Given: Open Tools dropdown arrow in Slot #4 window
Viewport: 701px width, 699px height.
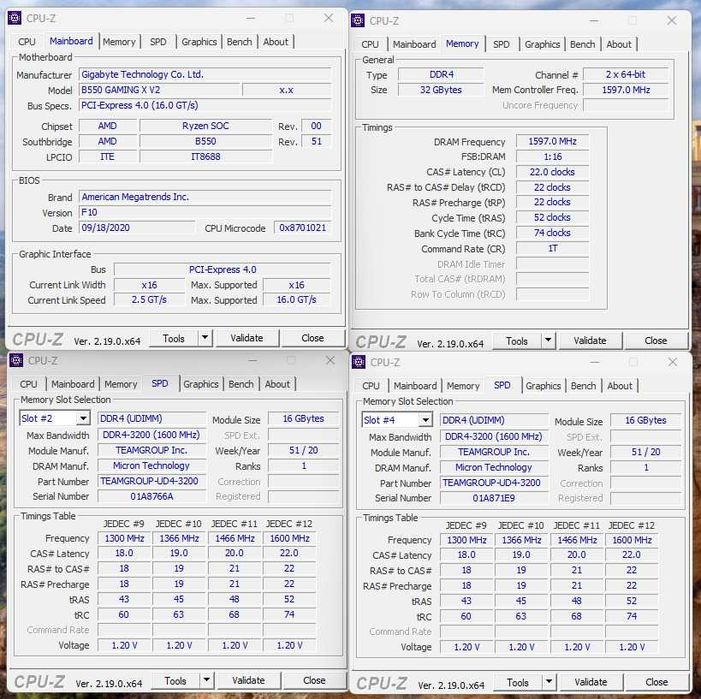Looking at the screenshot, I should pos(549,682).
